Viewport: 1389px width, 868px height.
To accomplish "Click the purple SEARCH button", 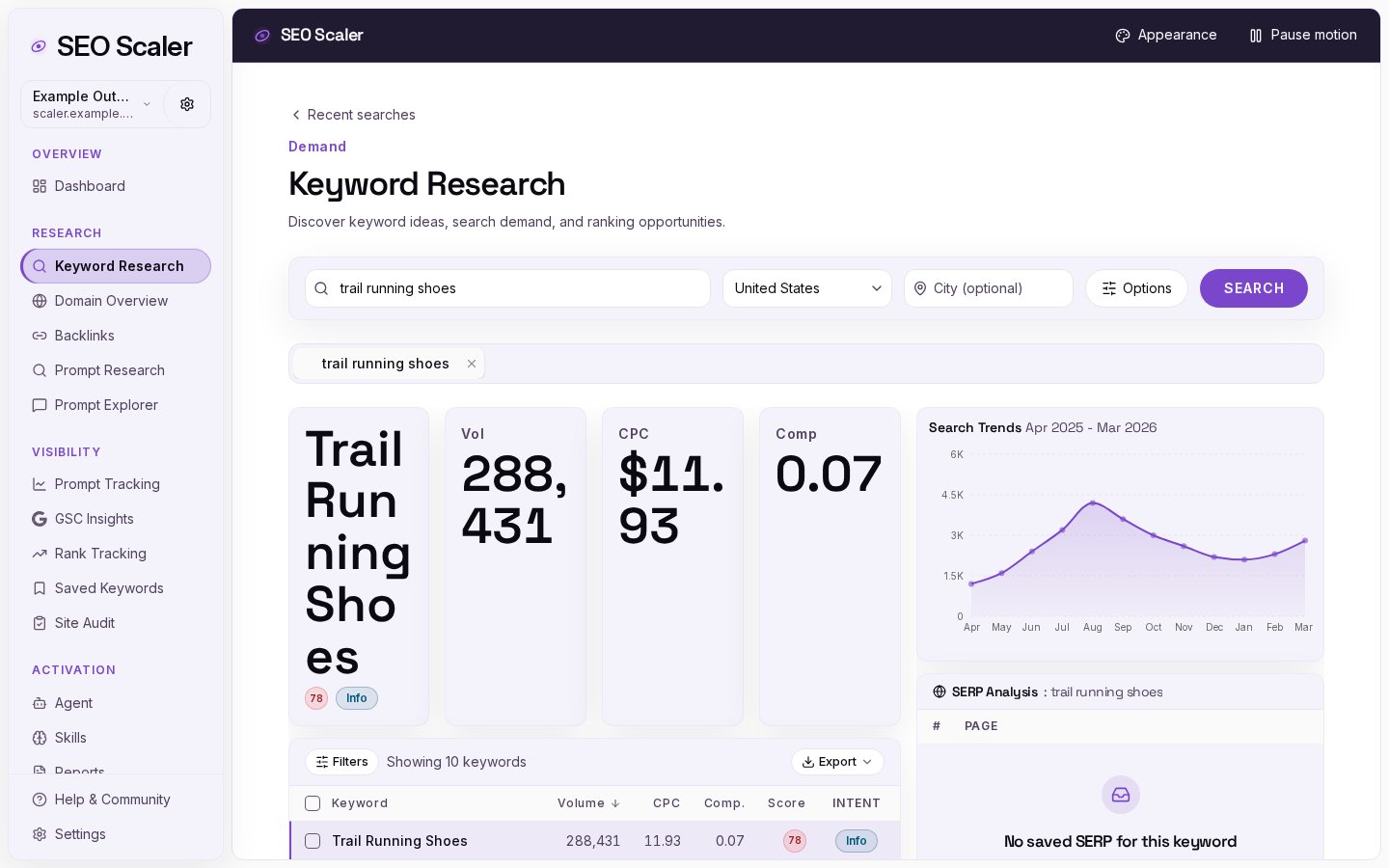I will [x=1254, y=288].
